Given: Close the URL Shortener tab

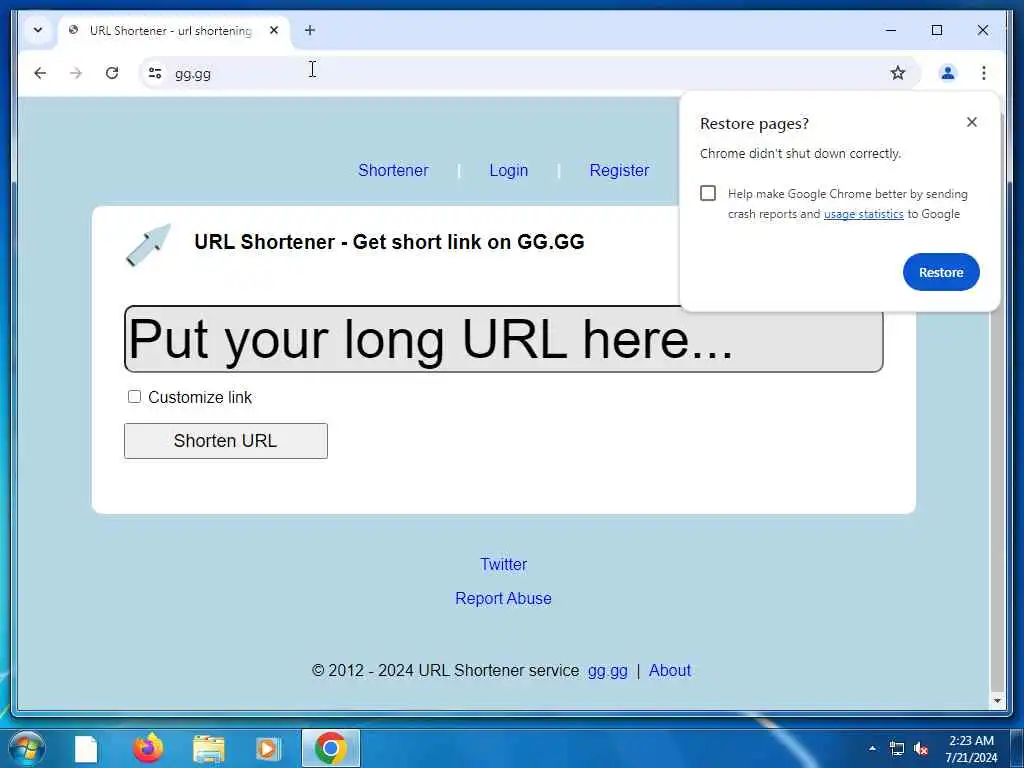Looking at the screenshot, I should 274,30.
